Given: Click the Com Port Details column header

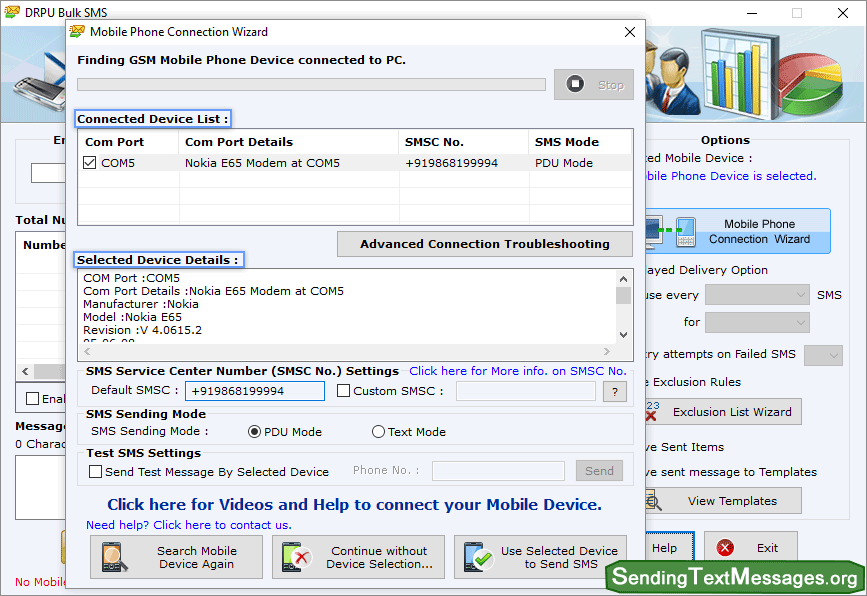Looking at the screenshot, I should [288, 142].
